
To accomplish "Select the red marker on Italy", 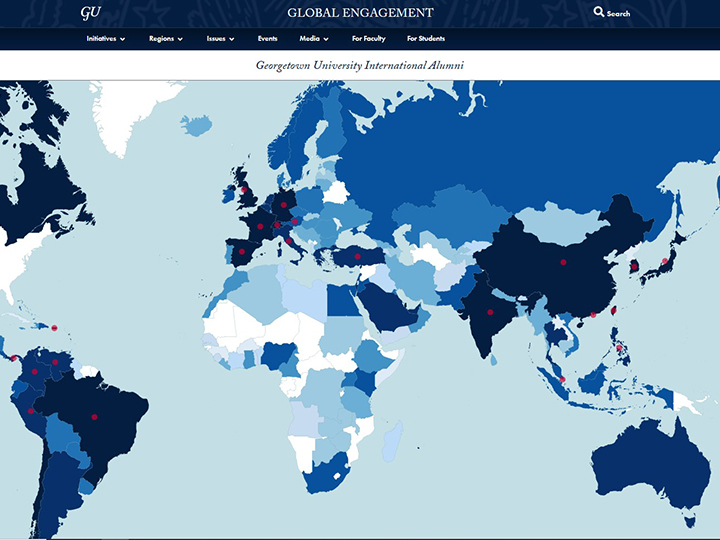I will pos(289,241).
